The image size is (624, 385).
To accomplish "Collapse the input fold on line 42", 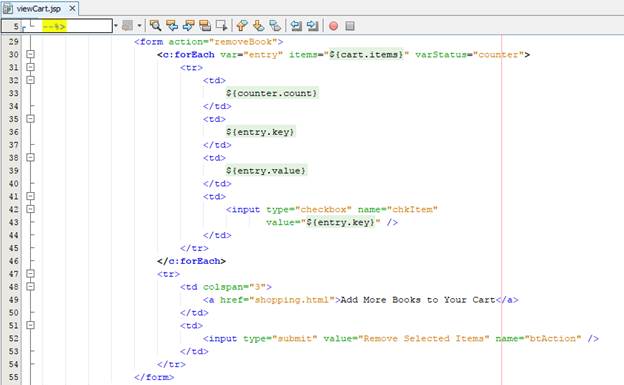I will pos(30,209).
